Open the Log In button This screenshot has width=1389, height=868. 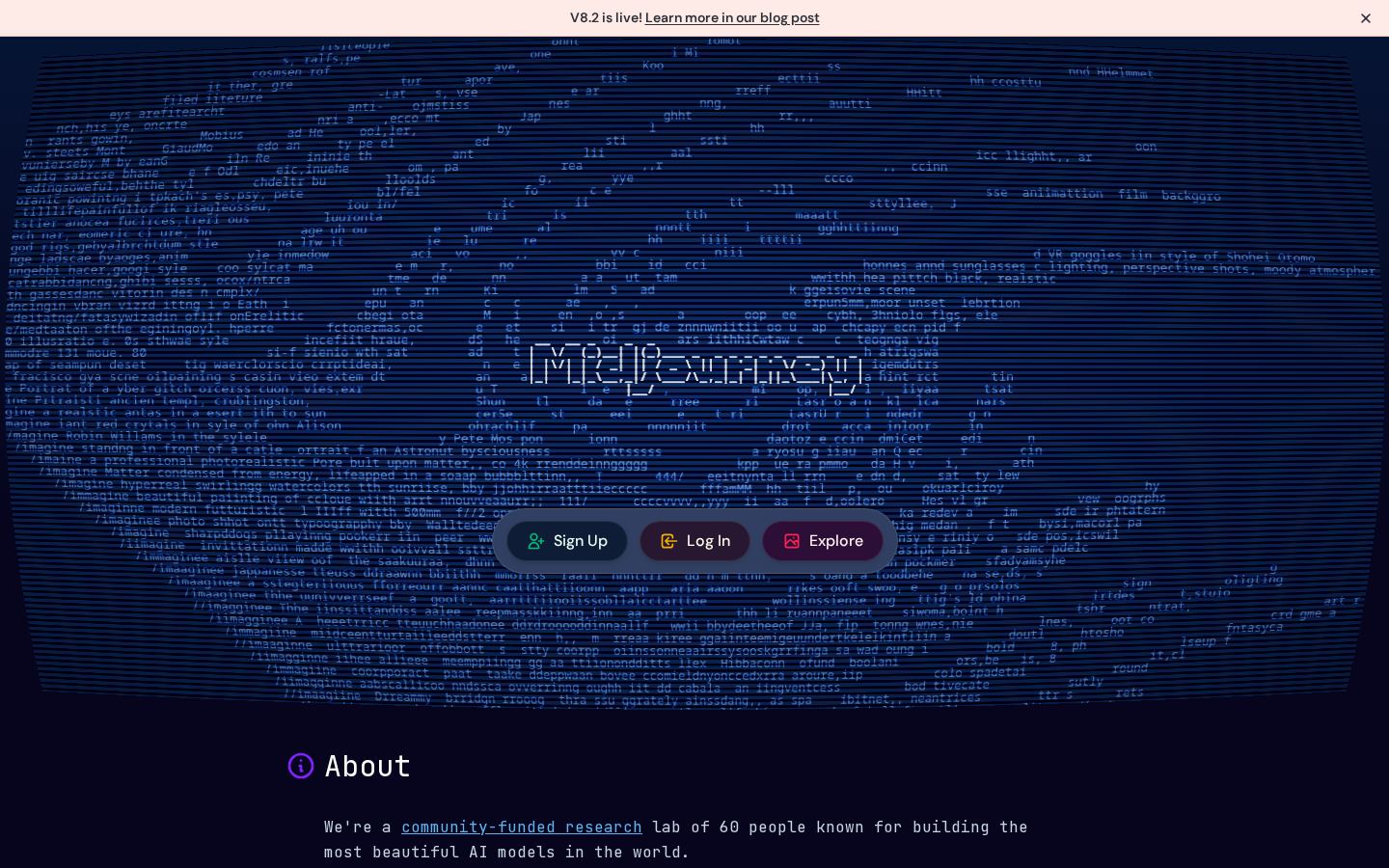point(694,541)
